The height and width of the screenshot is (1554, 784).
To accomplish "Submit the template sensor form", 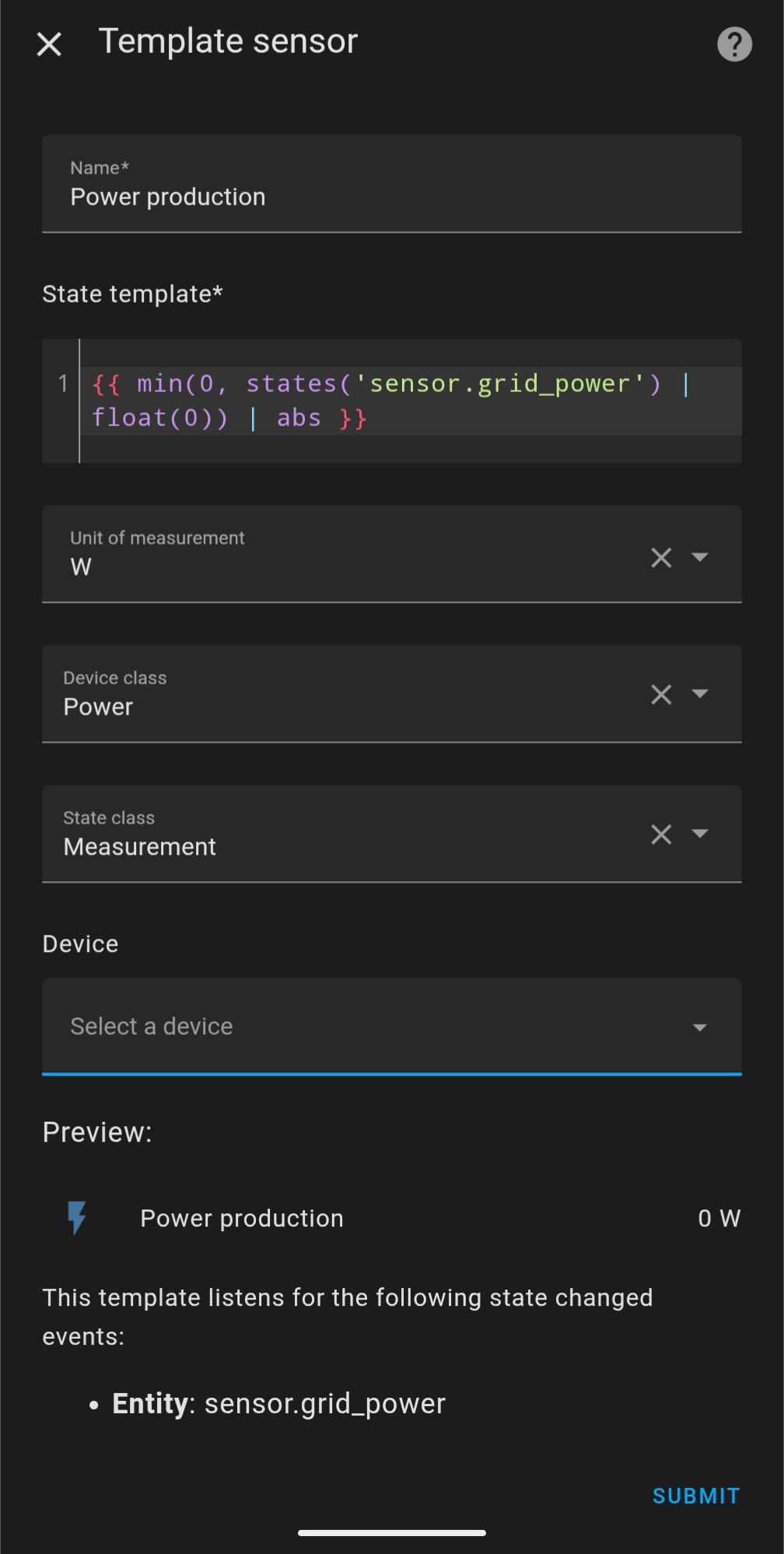I will tap(696, 1495).
